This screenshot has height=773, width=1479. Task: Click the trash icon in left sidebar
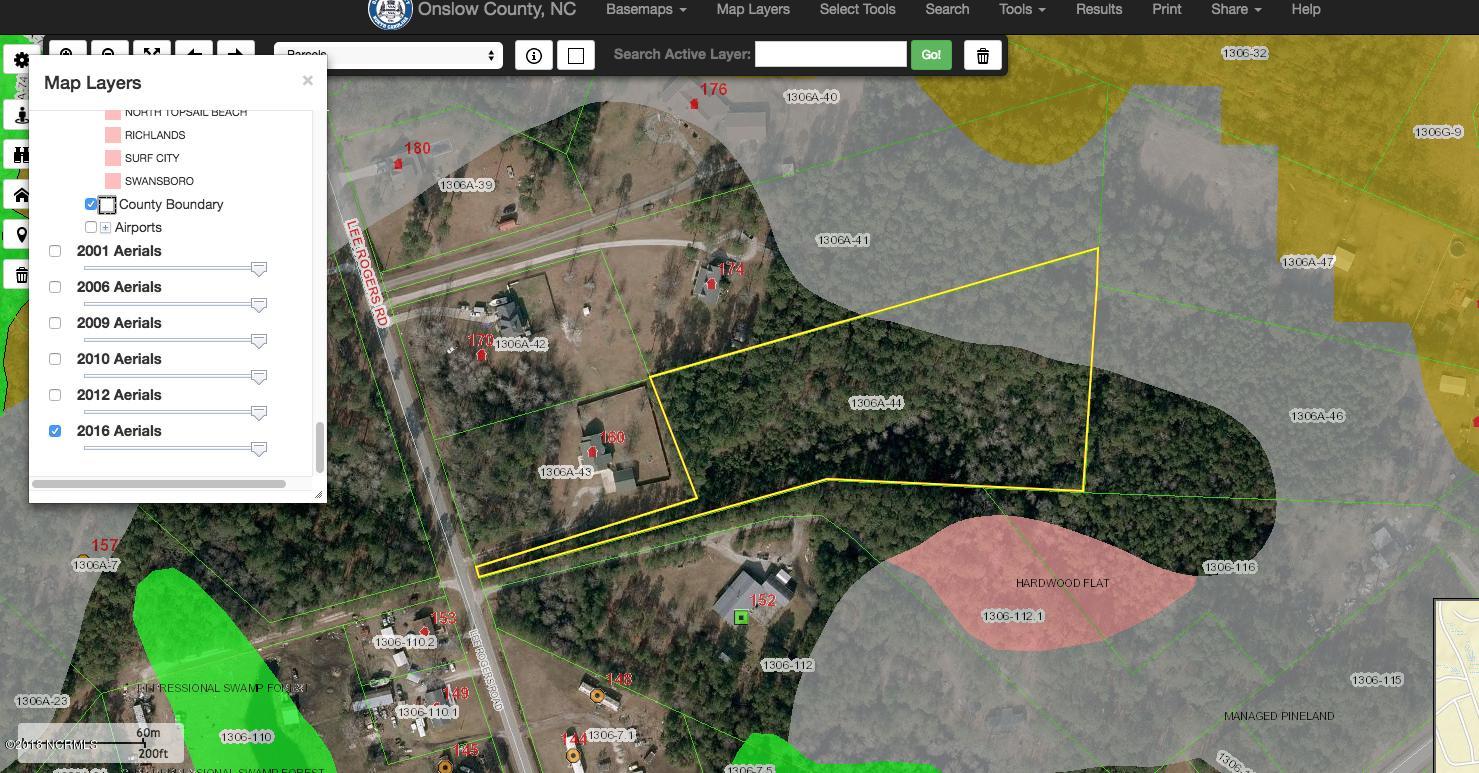pos(21,275)
